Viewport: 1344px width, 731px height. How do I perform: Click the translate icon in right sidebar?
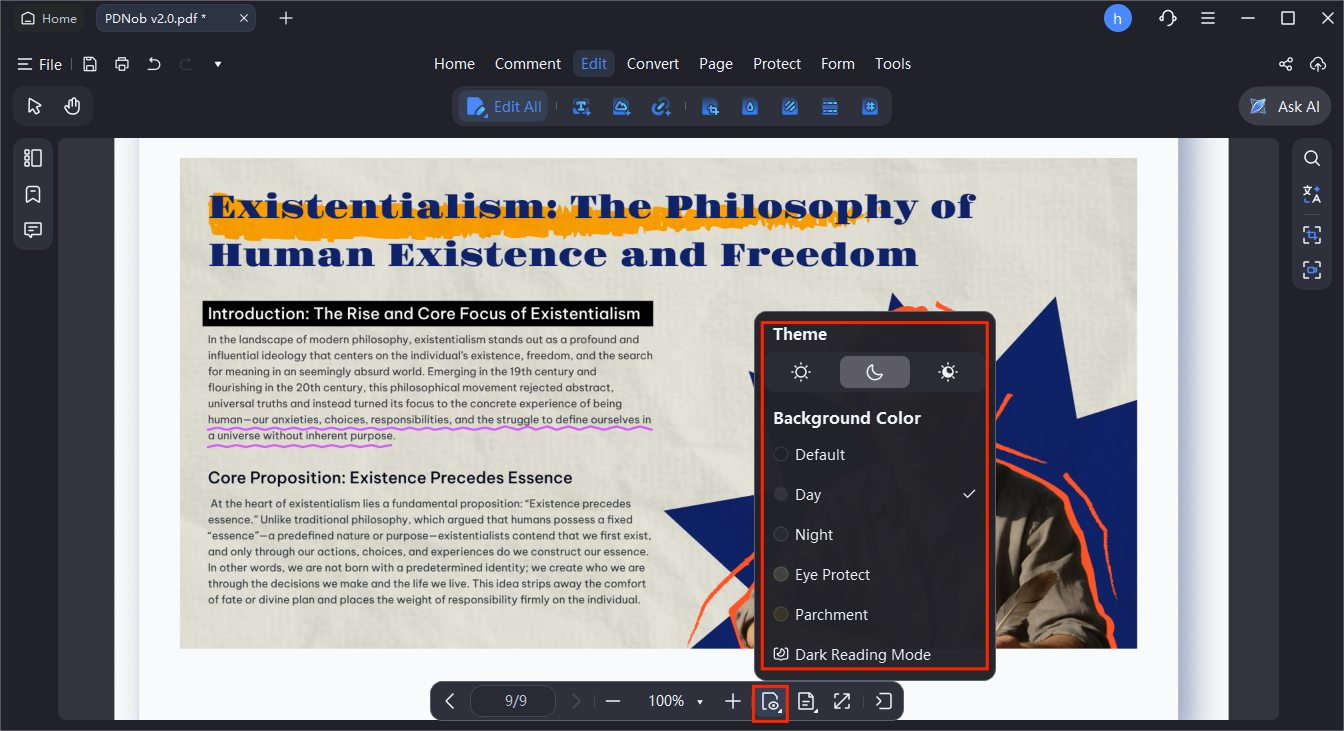tap(1312, 194)
